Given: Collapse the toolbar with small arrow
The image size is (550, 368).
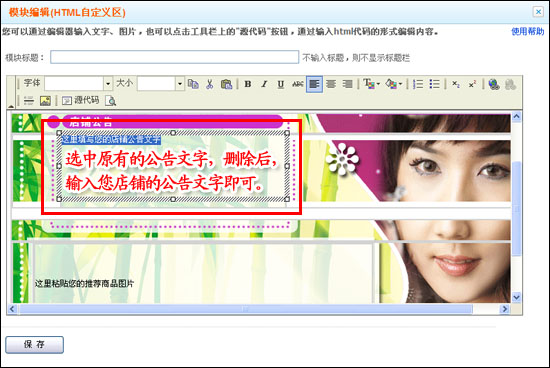Looking at the screenshot, I should click(x=11, y=106).
